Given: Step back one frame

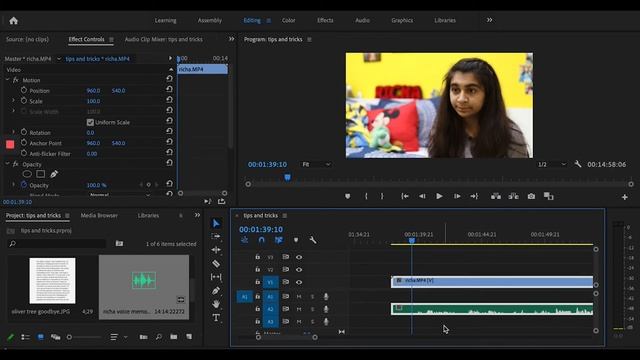Looking at the screenshot, I should click(422, 196).
